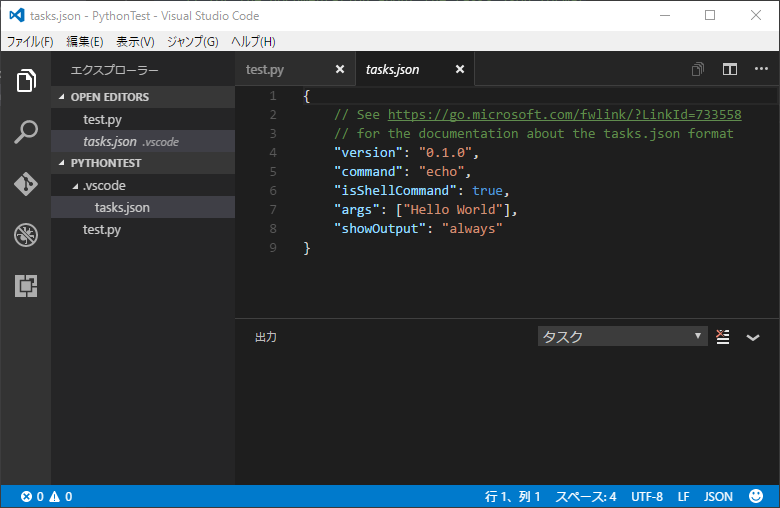Click line number 9 in the gutter
Viewport: 780px width, 508px height.
273,247
